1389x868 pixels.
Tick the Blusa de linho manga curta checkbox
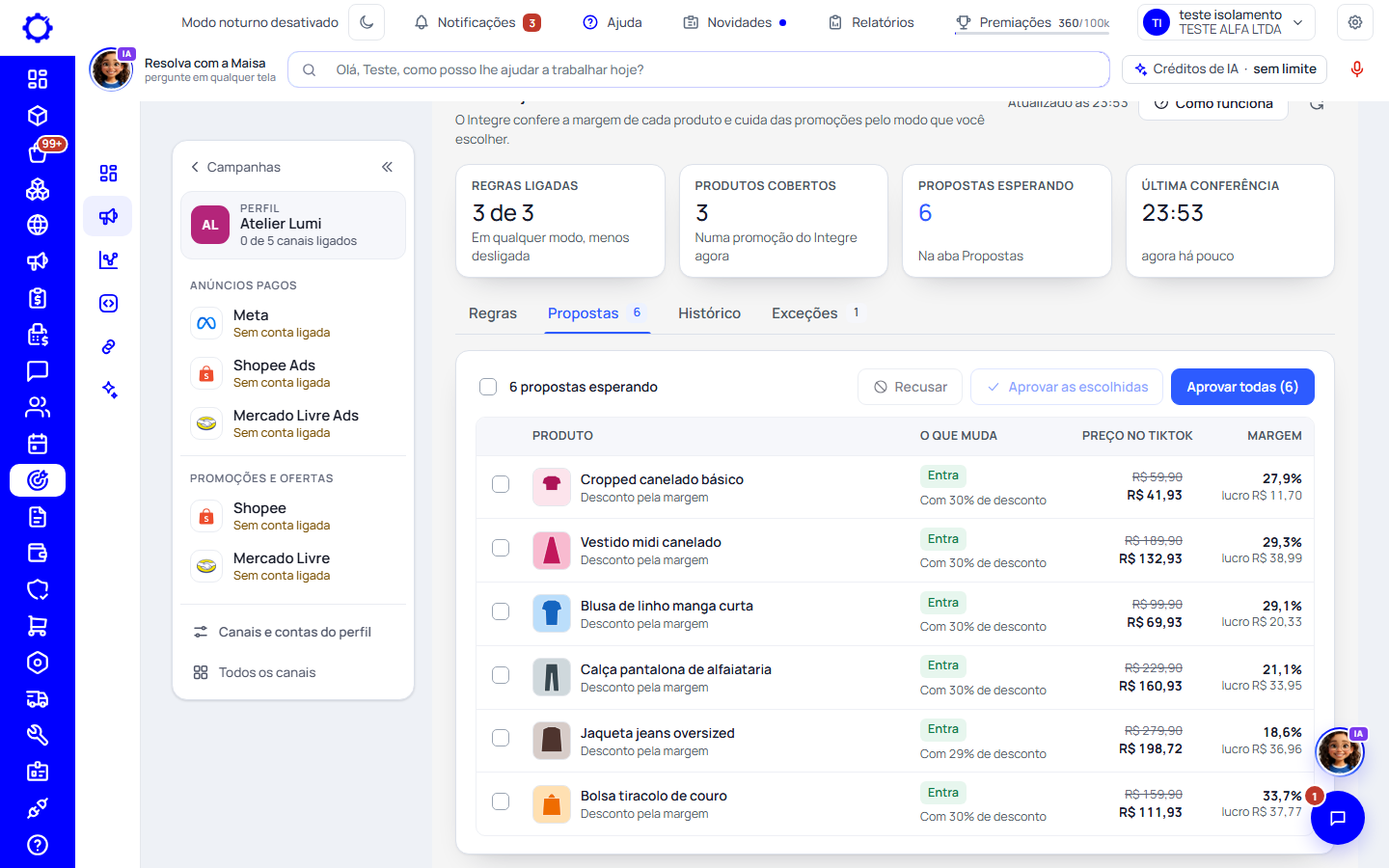[x=501, y=611]
